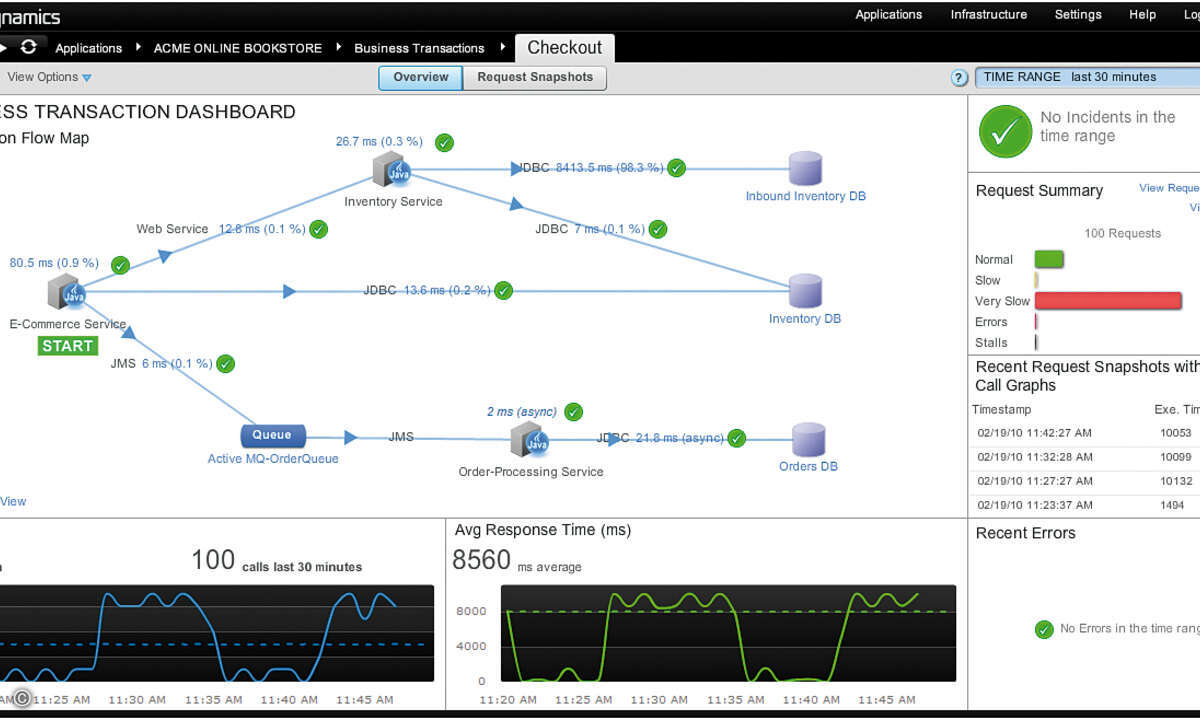Click the 80.5 ms (0.9 %) metric link
Viewport: 1200px width, 720px height.
pyautogui.click(x=54, y=263)
